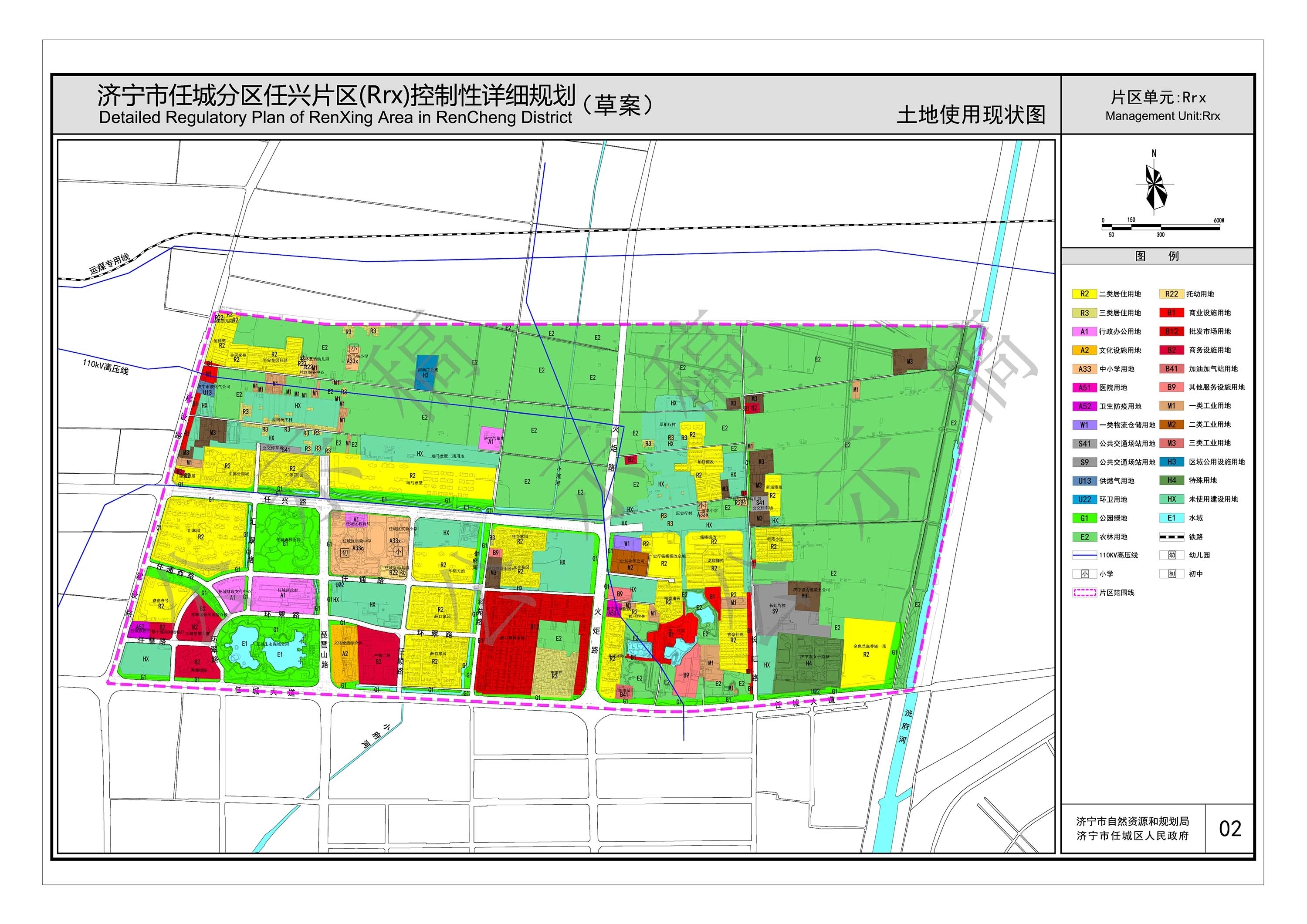This screenshot has height=924, width=1307.
Task: Click the English title Detailed Regulatory Plan
Action: point(335,118)
